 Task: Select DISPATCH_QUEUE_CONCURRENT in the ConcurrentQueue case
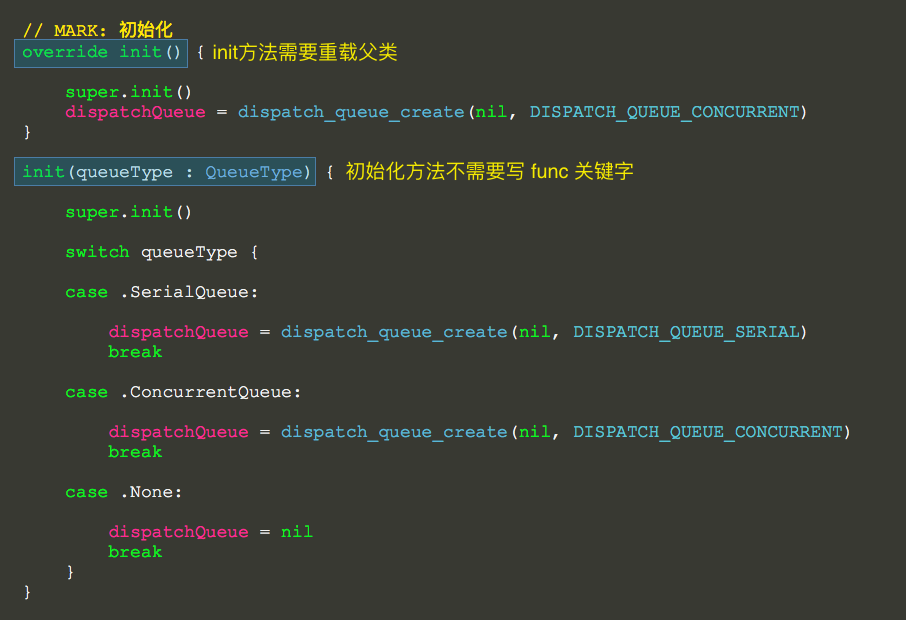click(x=708, y=432)
